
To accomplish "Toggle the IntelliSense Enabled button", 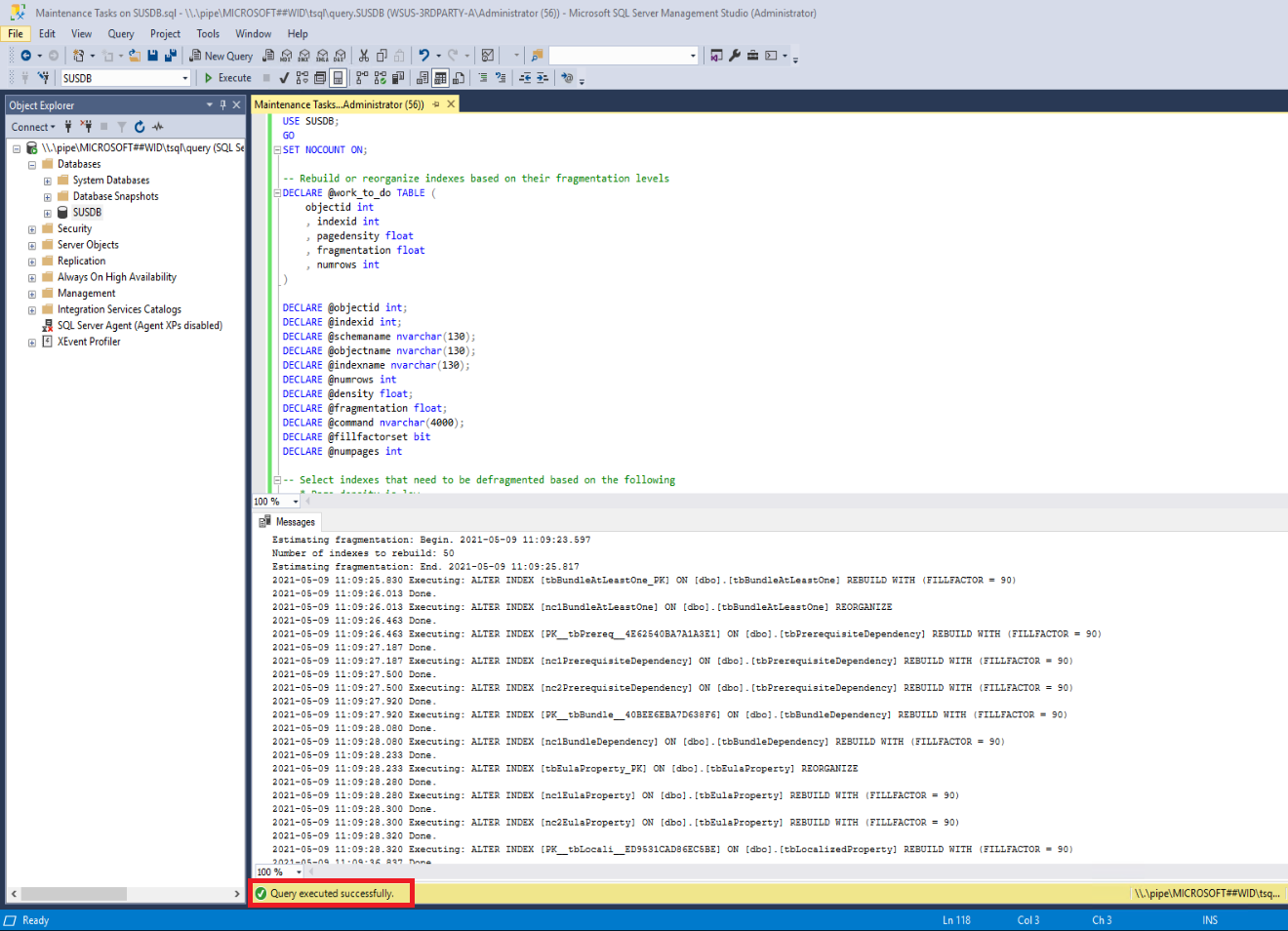I will pyautogui.click(x=338, y=77).
